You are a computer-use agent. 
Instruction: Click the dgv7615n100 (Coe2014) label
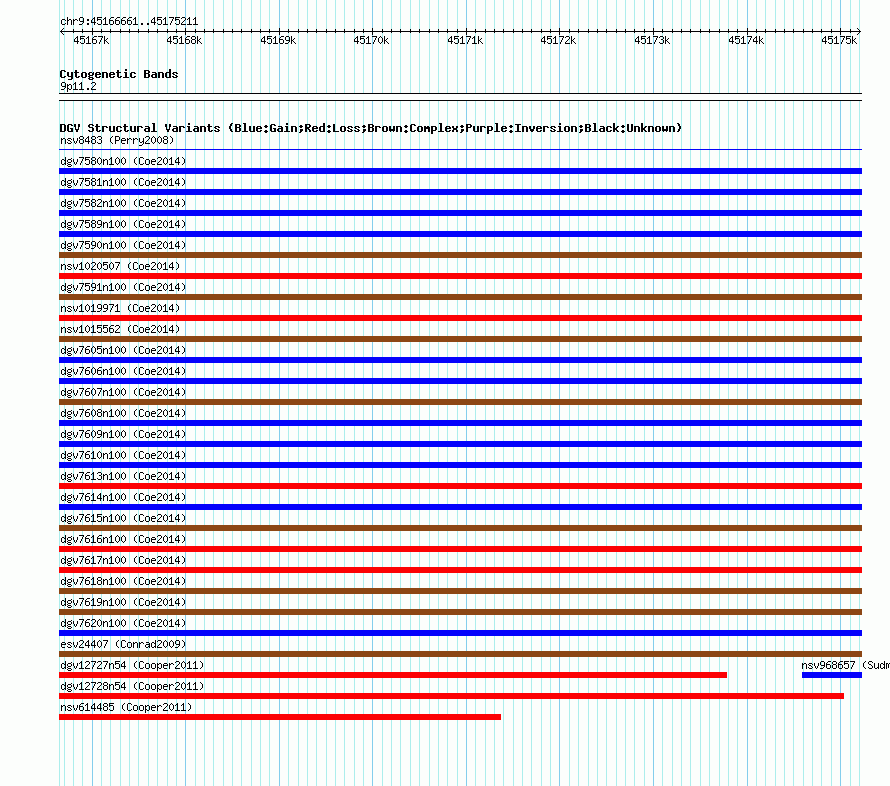tap(123, 518)
